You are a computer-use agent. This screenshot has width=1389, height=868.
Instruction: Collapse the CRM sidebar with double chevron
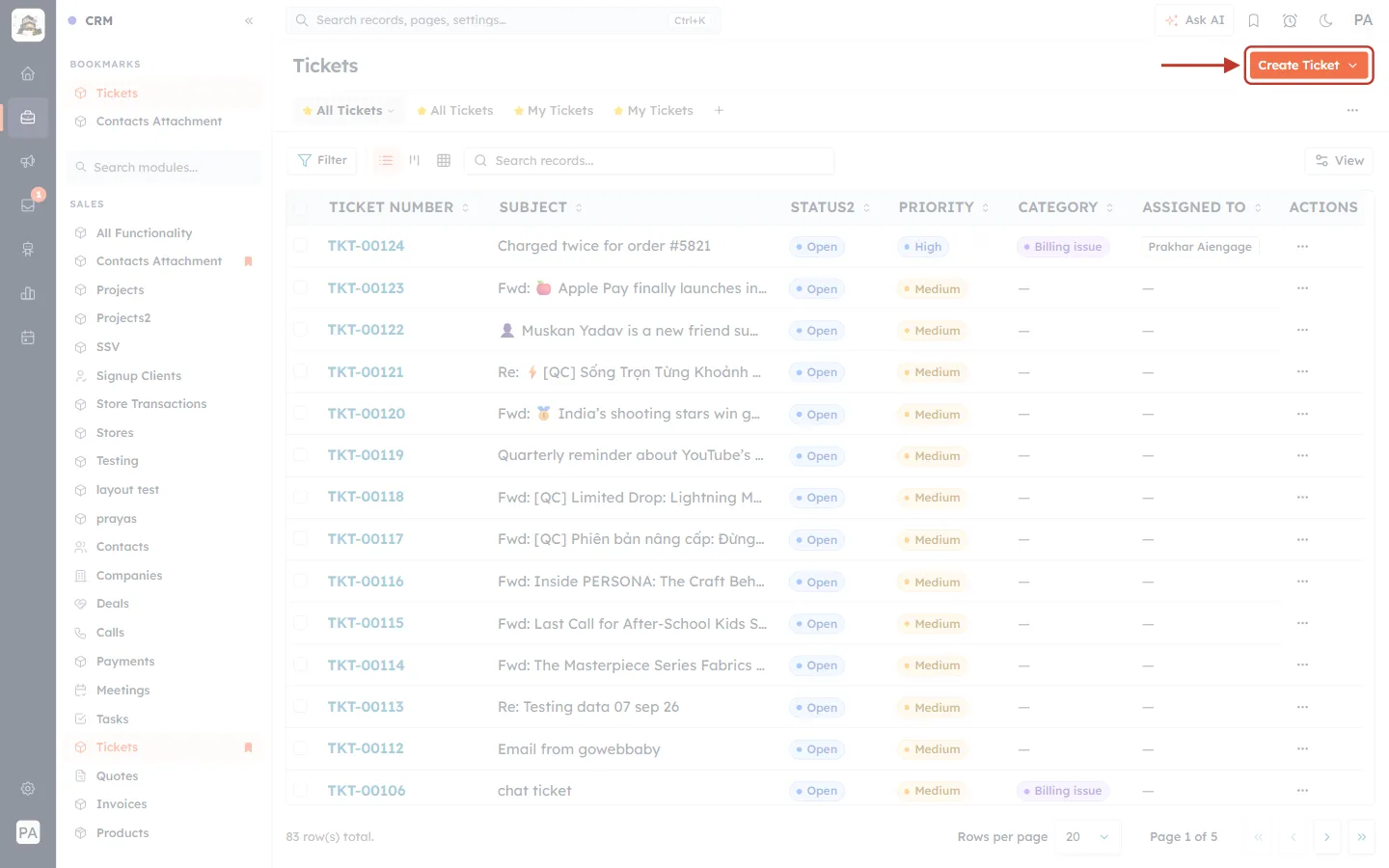[249, 20]
